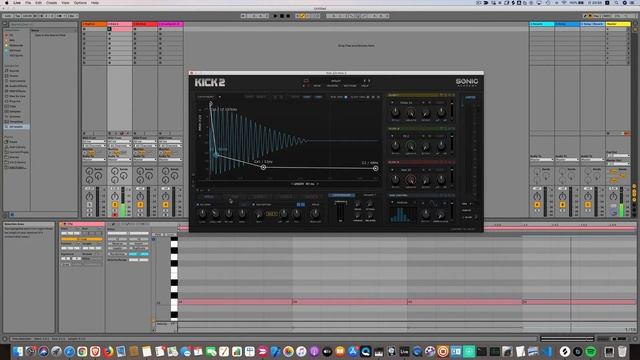
Task: Click MENU in the Kick 2 header
Action: point(317,86)
